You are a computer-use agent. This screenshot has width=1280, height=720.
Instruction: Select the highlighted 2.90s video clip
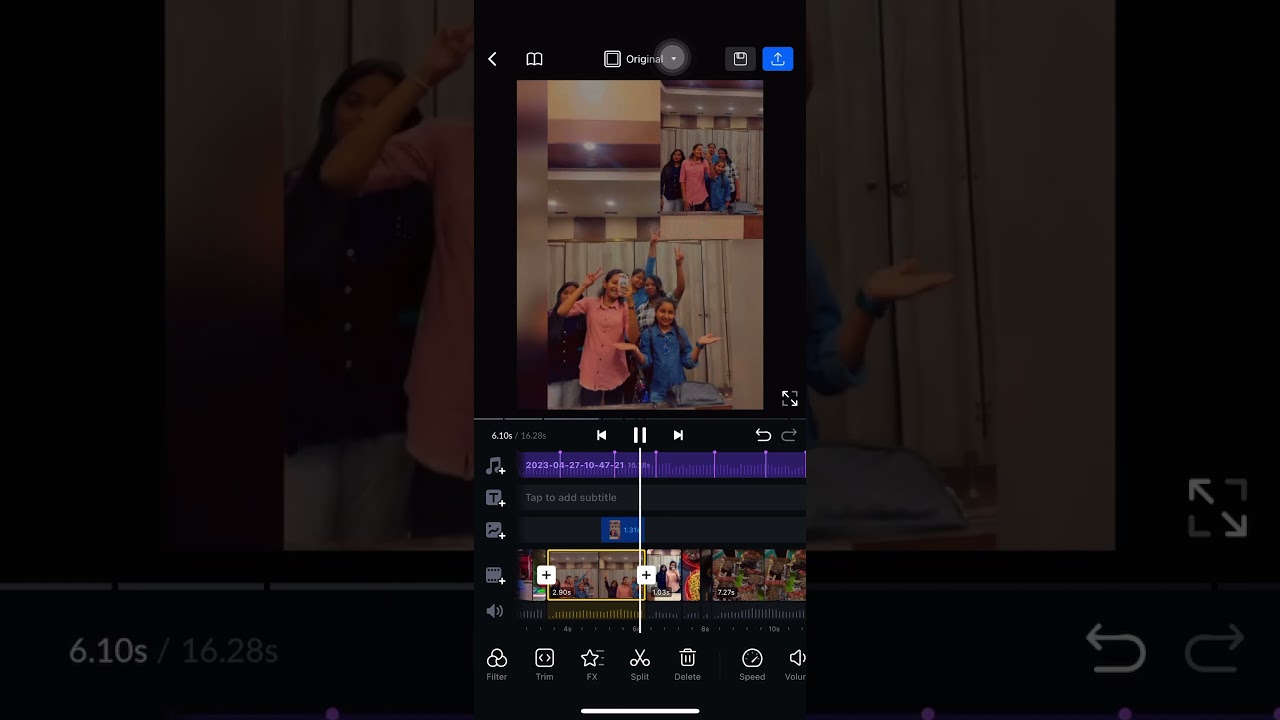595,575
